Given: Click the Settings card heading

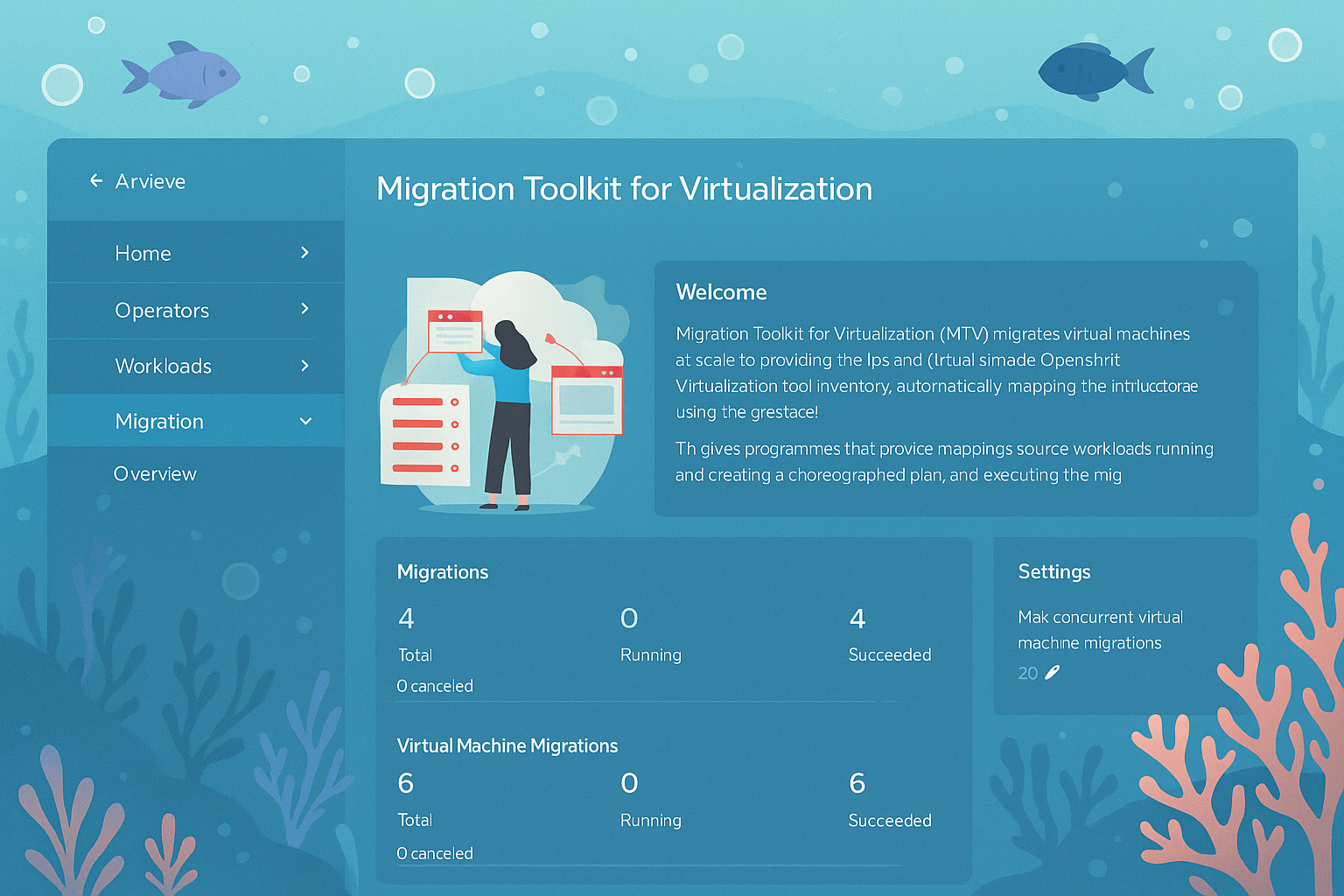Looking at the screenshot, I should pos(1054,572).
